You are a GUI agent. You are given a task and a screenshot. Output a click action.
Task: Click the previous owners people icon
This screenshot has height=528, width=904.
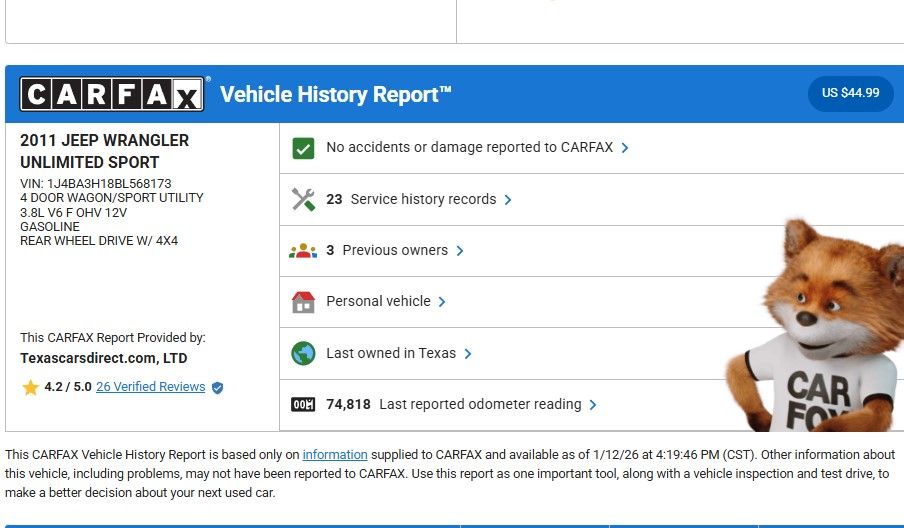[x=303, y=251]
